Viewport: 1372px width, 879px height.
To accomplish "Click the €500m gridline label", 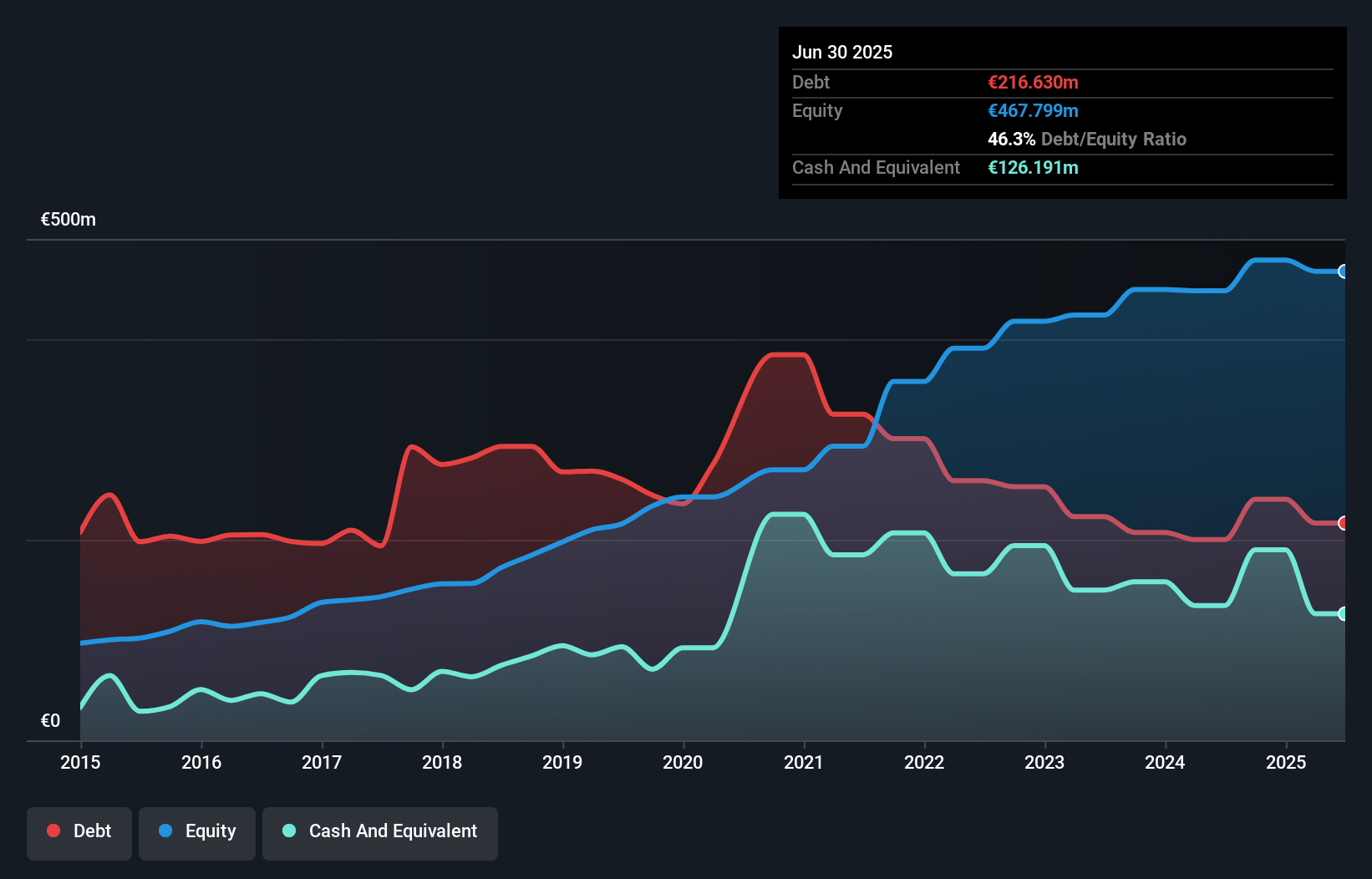I will pyautogui.click(x=67, y=219).
